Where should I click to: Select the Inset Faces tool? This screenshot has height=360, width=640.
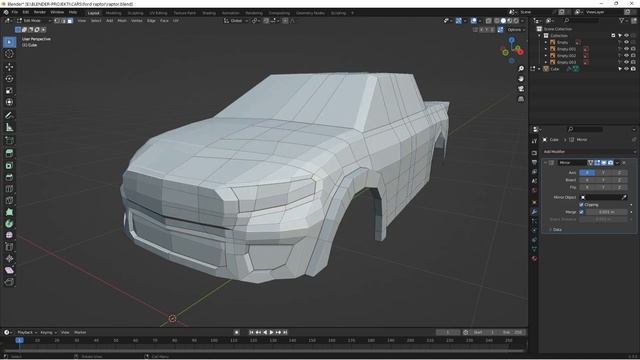coord(9,165)
